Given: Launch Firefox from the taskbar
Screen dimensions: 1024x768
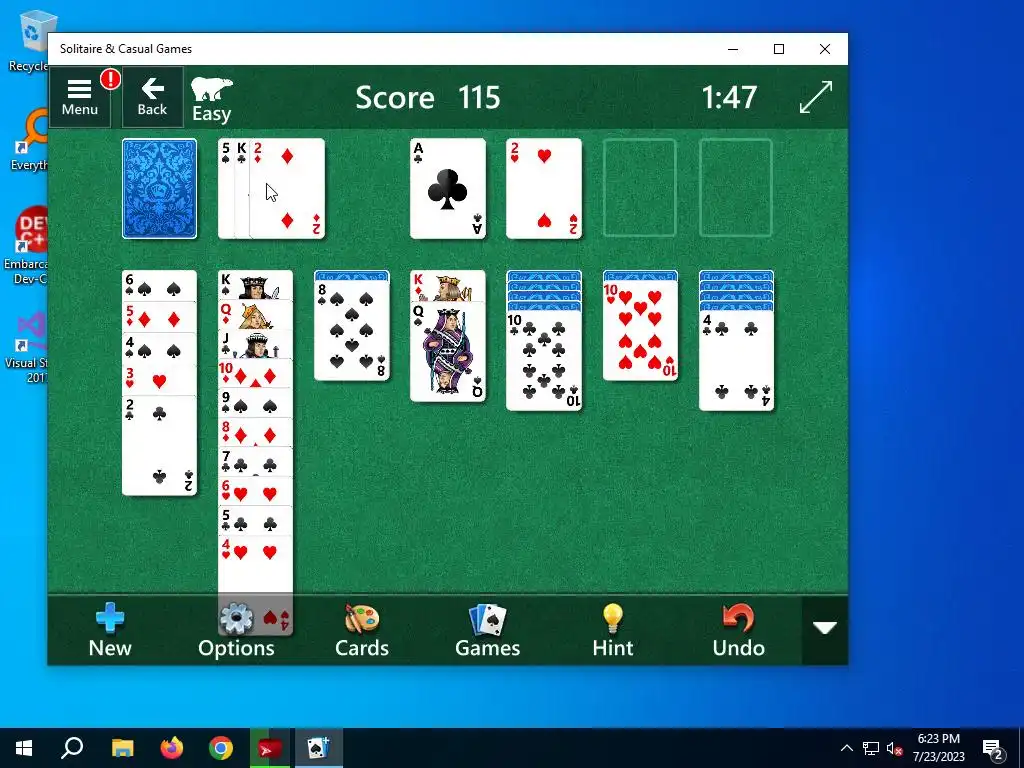Looking at the screenshot, I should 172,748.
